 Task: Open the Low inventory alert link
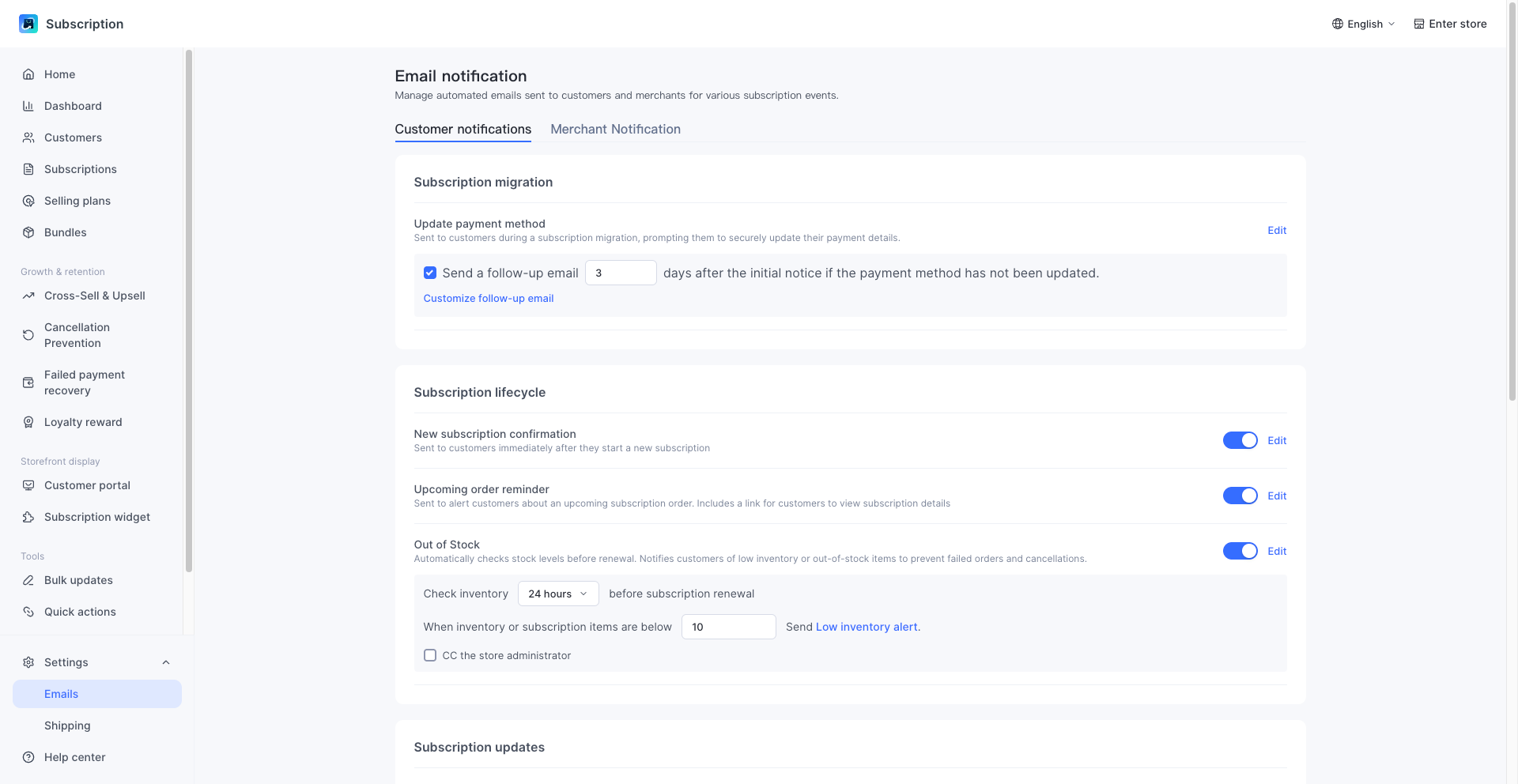867,627
